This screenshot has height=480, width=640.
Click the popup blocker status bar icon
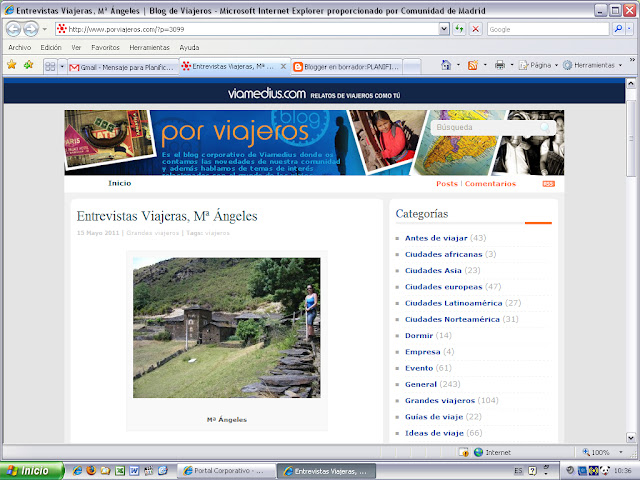[x=463, y=452]
